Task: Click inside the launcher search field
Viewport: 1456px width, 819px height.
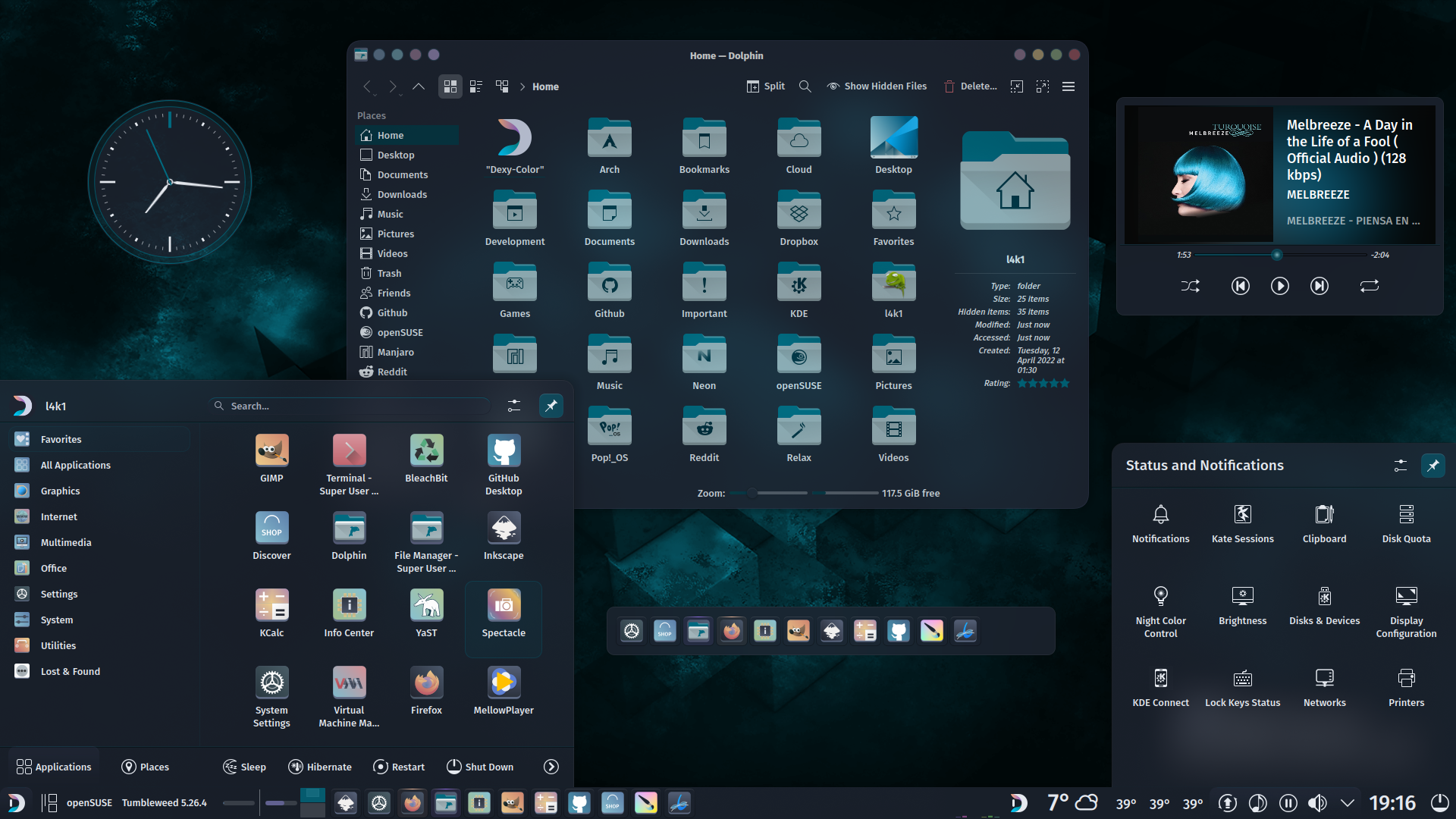Action: (349, 406)
